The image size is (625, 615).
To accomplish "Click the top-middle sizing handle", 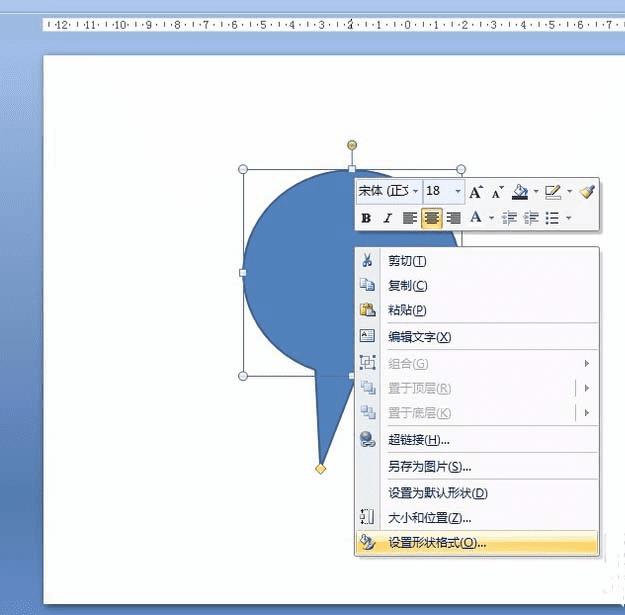I will 352,169.
